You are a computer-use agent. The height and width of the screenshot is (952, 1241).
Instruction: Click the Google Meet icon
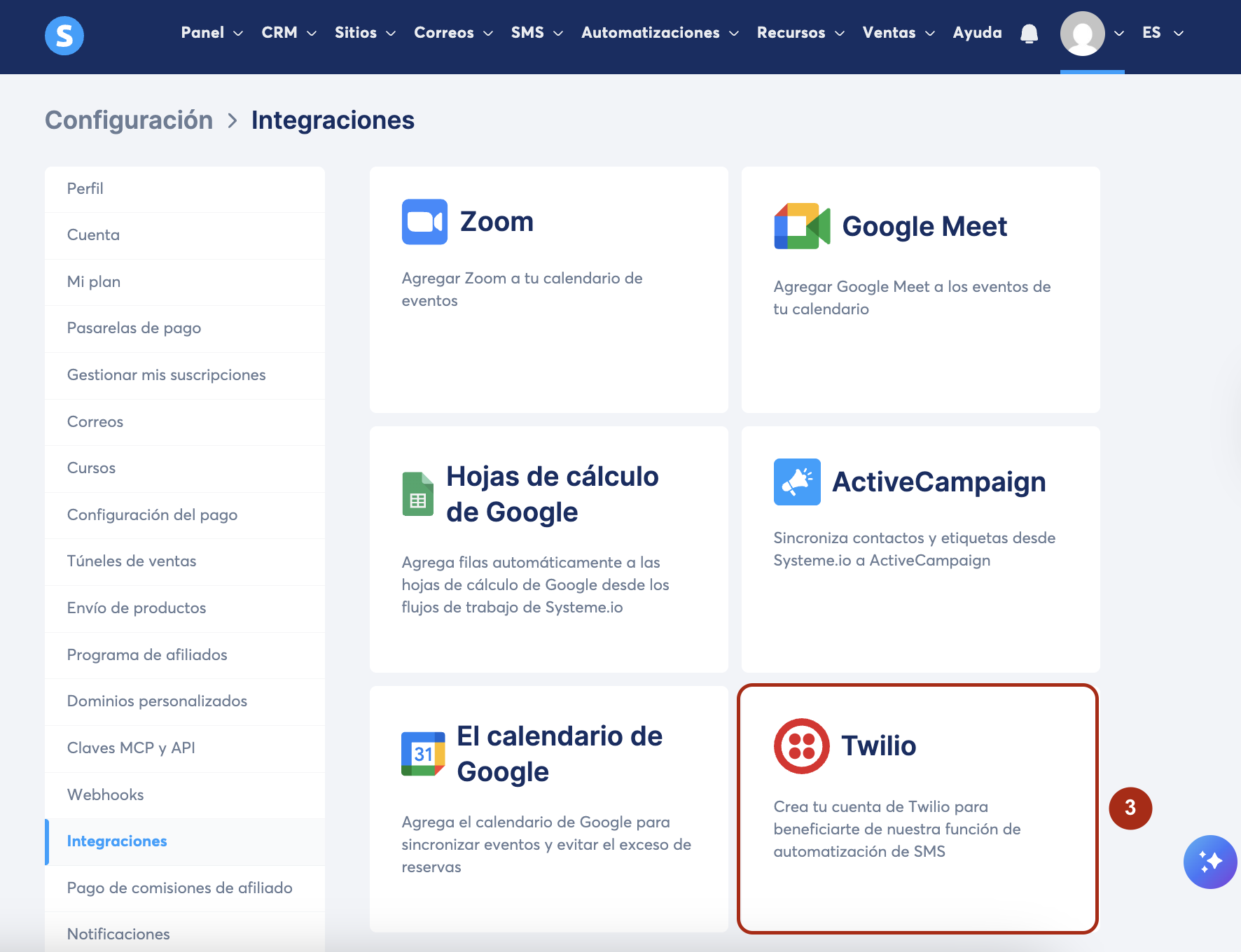[802, 226]
